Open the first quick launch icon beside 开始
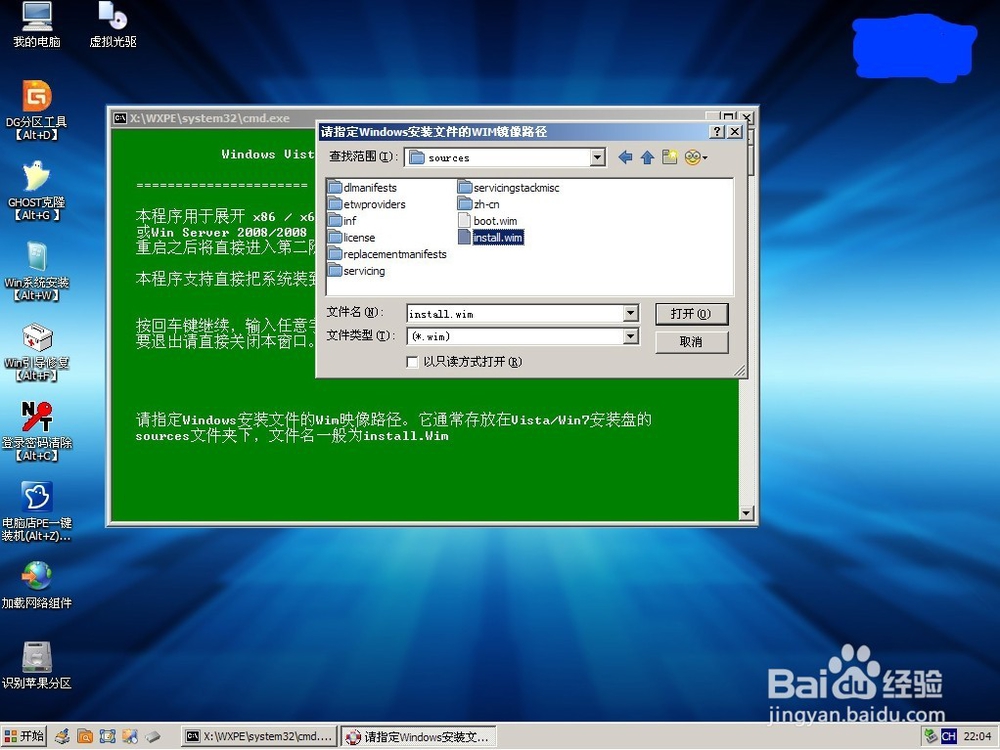This screenshot has width=1000, height=750. pyautogui.click(x=62, y=737)
